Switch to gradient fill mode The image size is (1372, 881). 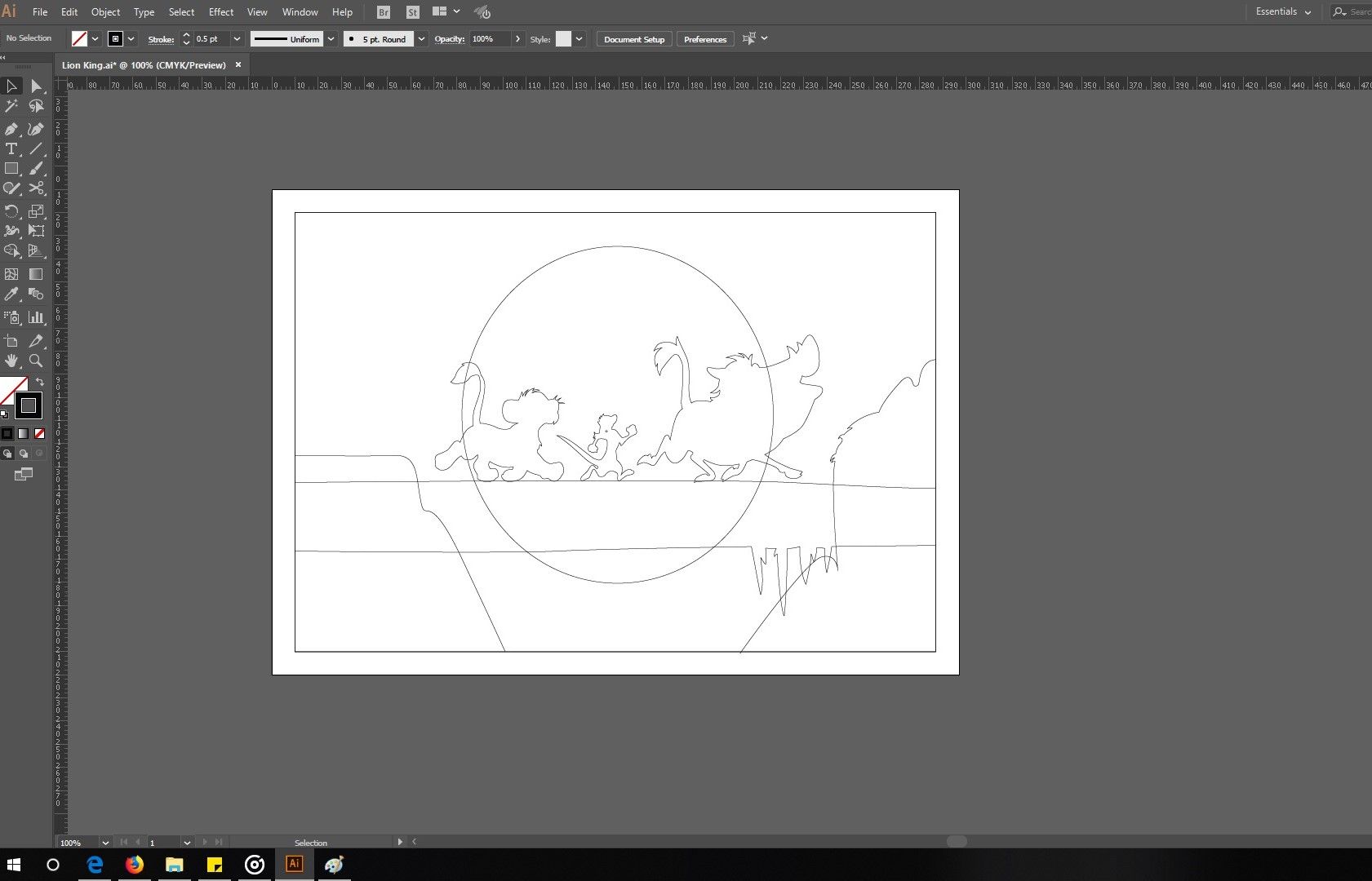[x=23, y=433]
